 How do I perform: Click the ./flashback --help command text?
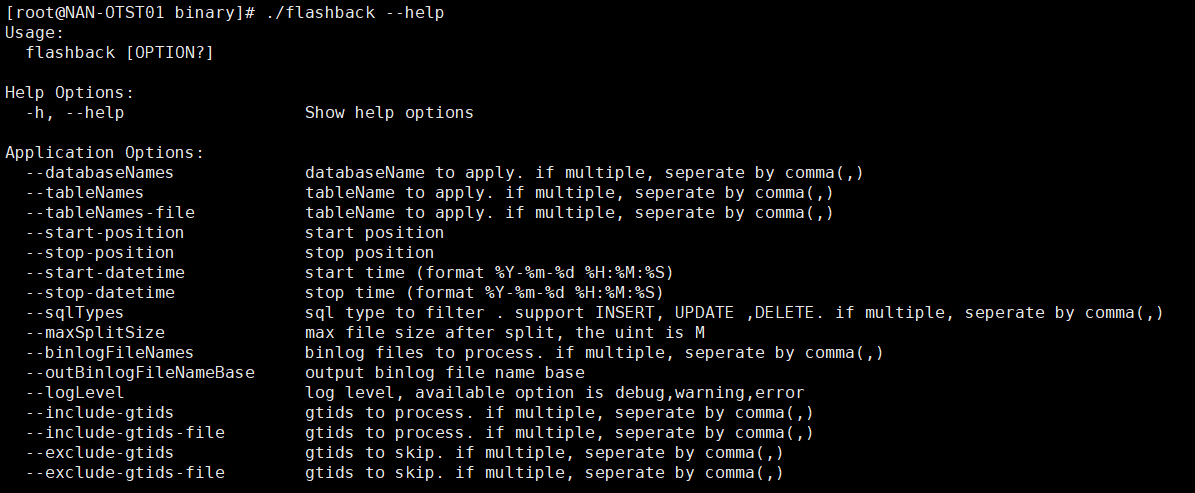(356, 14)
